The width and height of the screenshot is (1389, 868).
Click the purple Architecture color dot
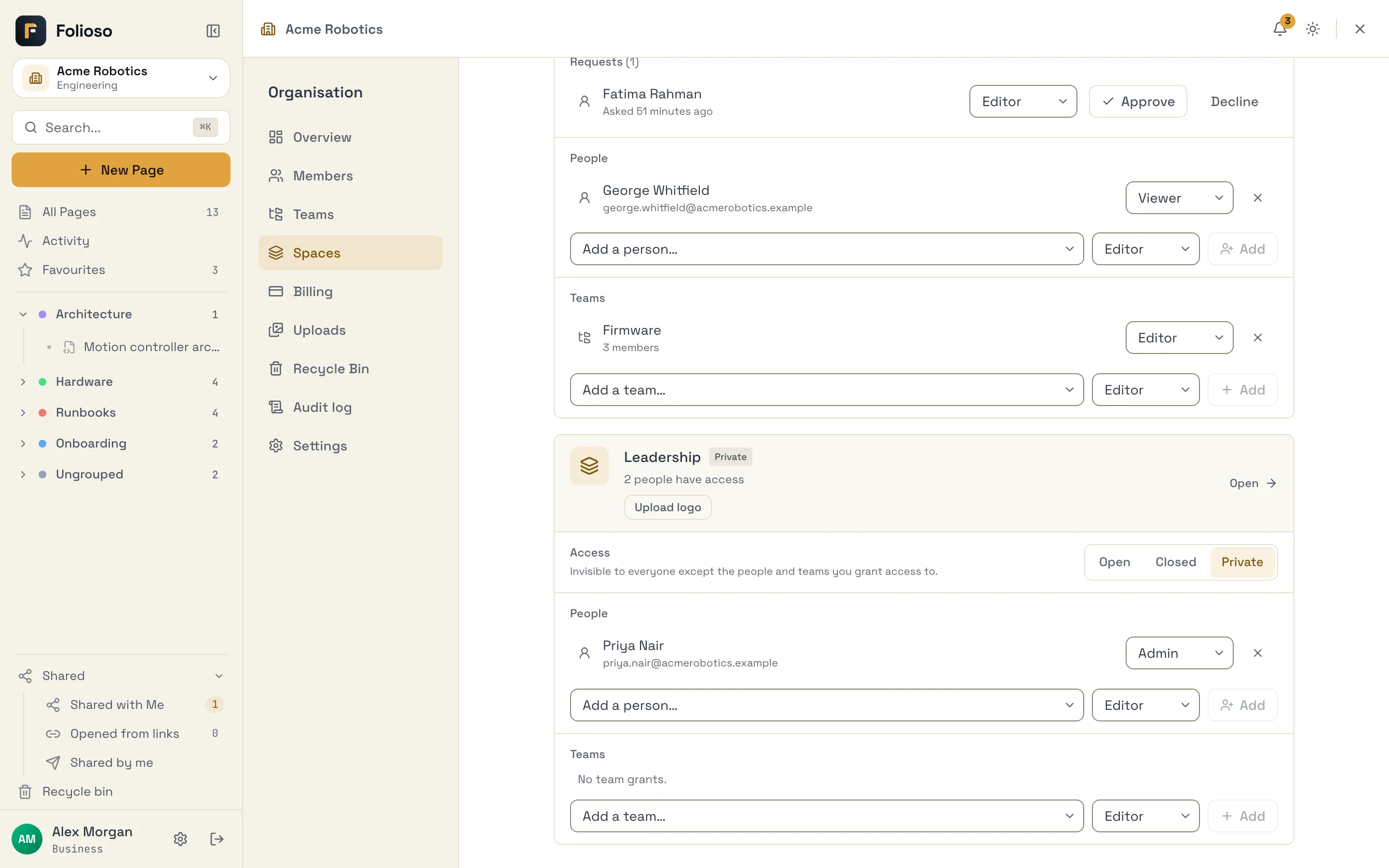click(x=42, y=314)
